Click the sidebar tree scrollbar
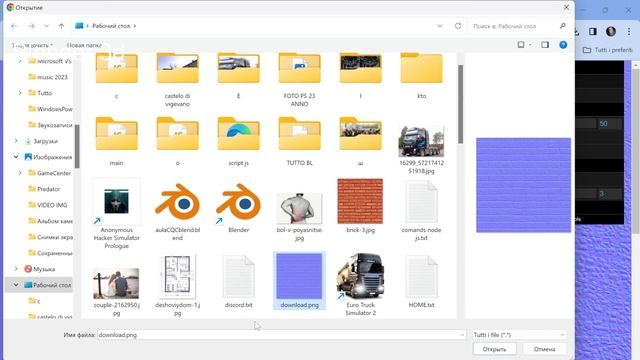Image resolution: width=640 pixels, height=360 pixels. tap(77, 146)
